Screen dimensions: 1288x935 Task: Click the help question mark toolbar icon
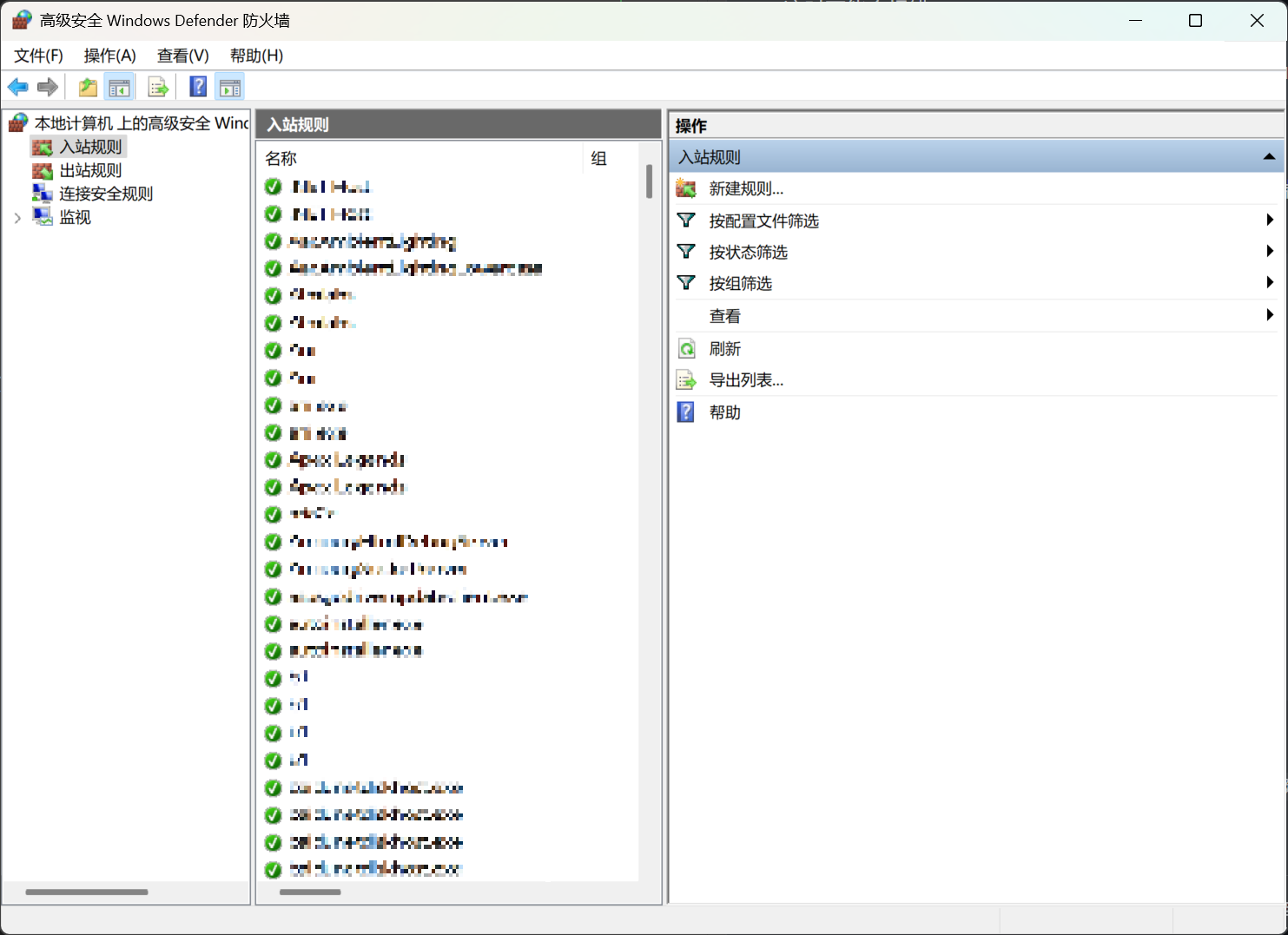coord(198,87)
